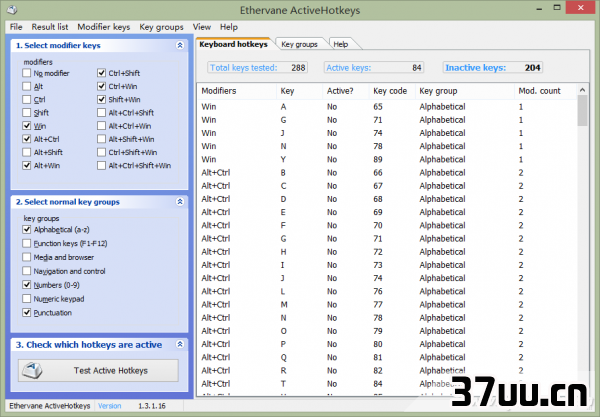Screen dimensions: 600x417
Task: Uncheck the Win modifier checkbox
Action: tap(26, 126)
